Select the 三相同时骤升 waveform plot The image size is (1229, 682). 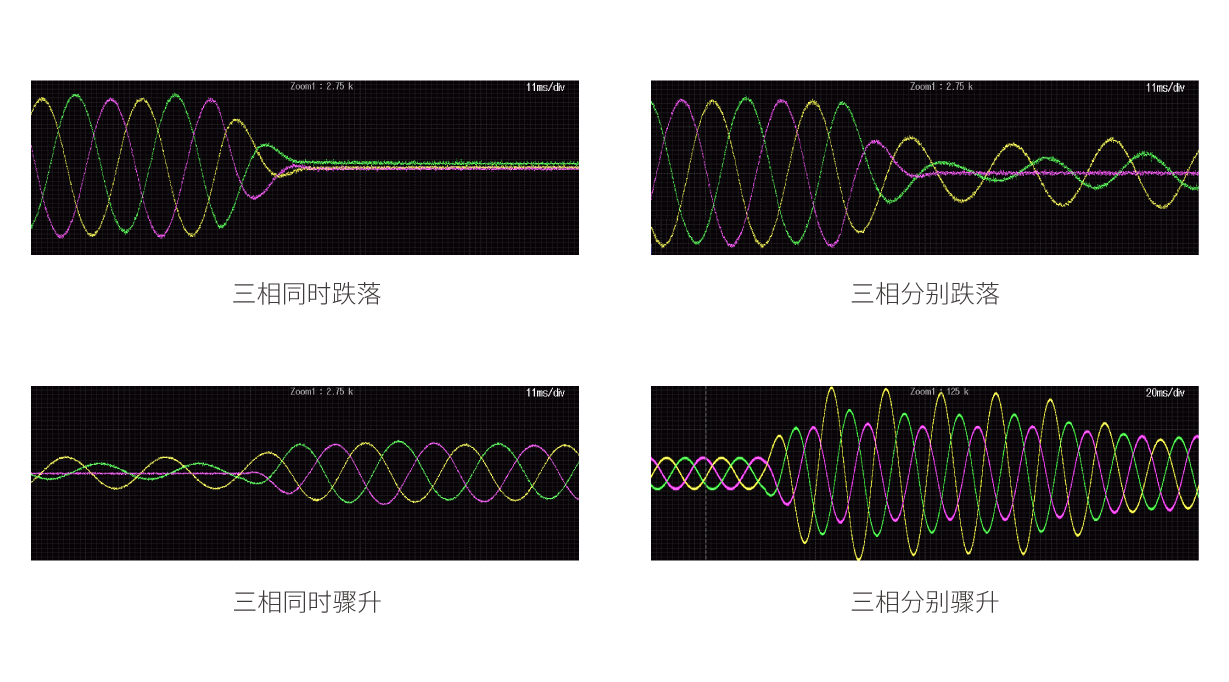304,473
